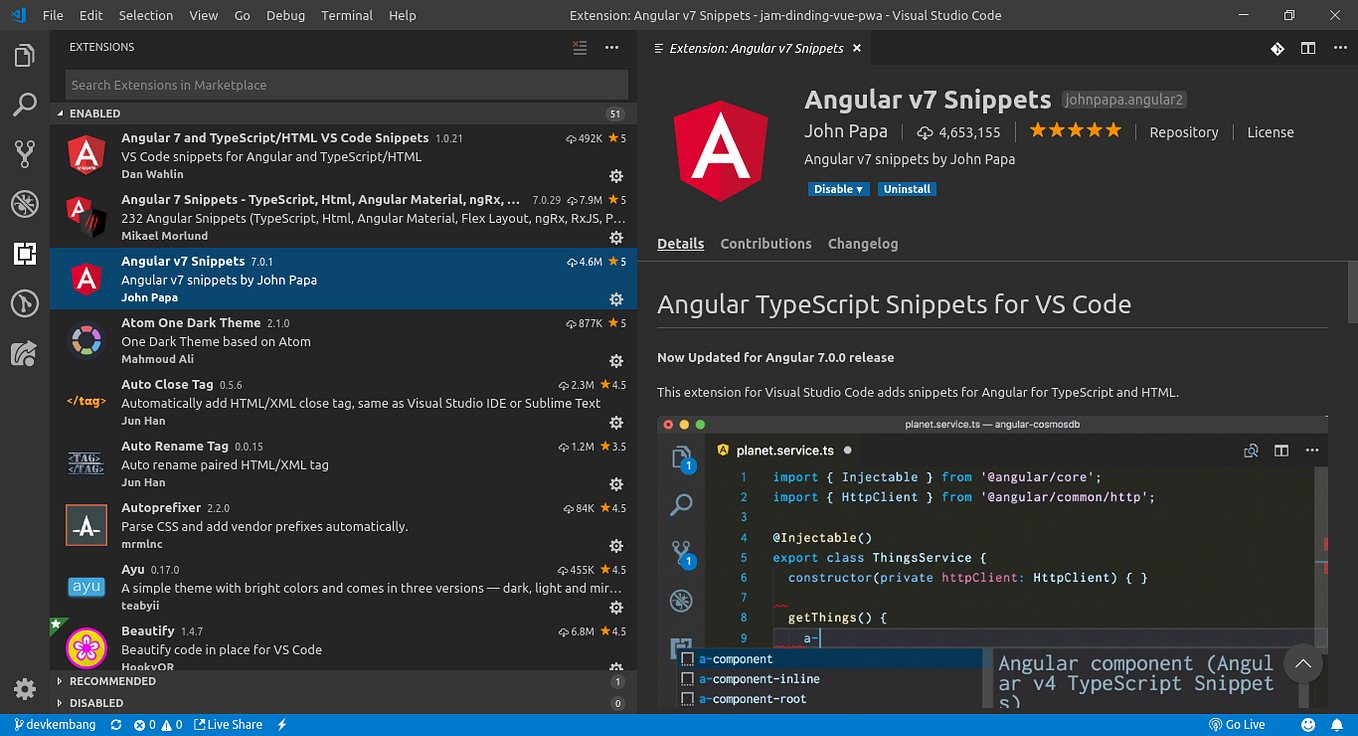The height and width of the screenshot is (736, 1358).
Task: Click the clear extension search results icon
Action: click(x=579, y=47)
